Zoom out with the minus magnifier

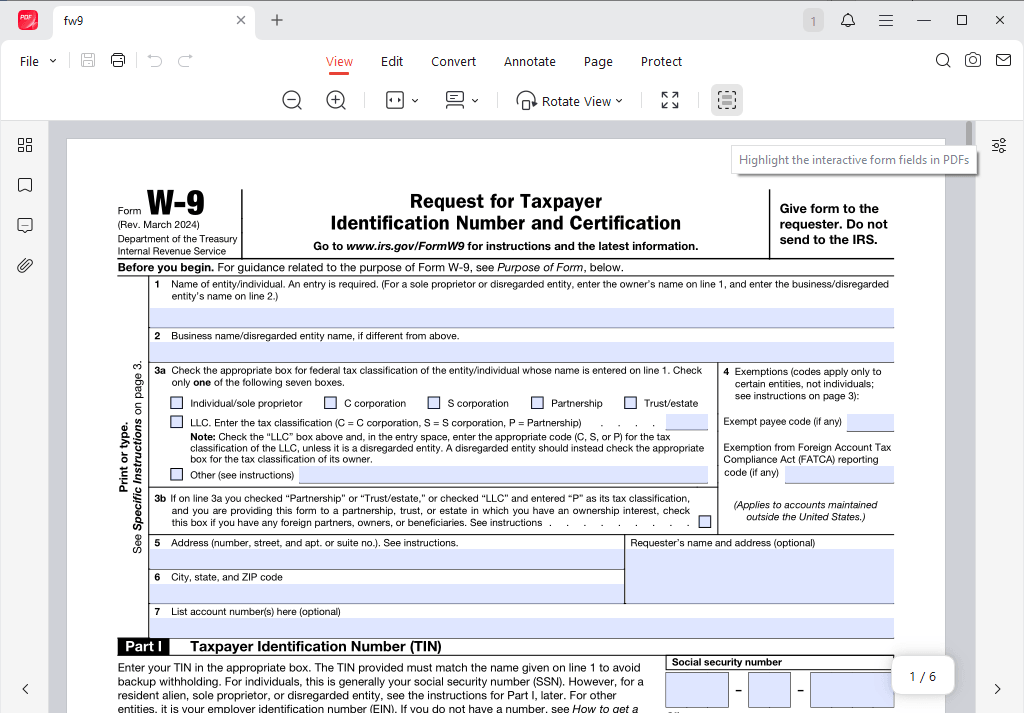click(x=292, y=101)
